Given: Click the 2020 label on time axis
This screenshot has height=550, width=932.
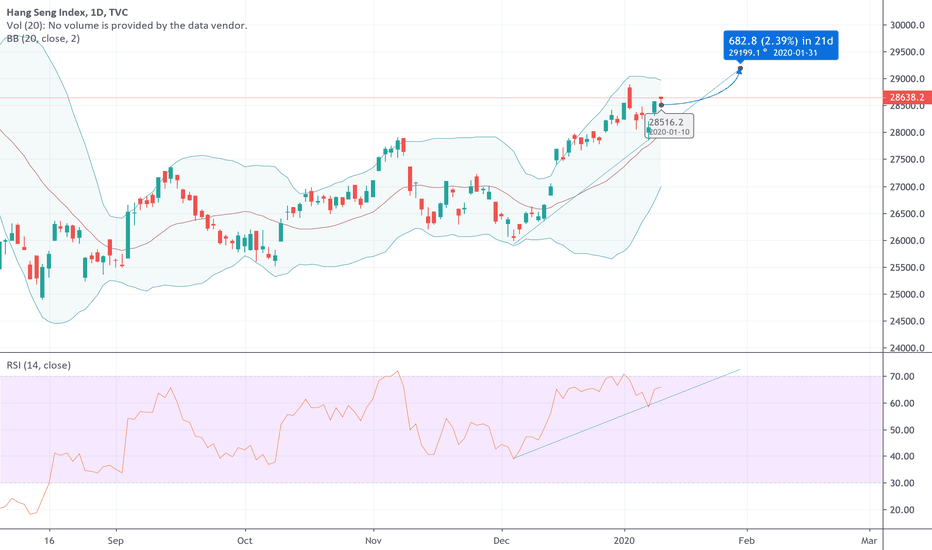Looking at the screenshot, I should [624, 540].
